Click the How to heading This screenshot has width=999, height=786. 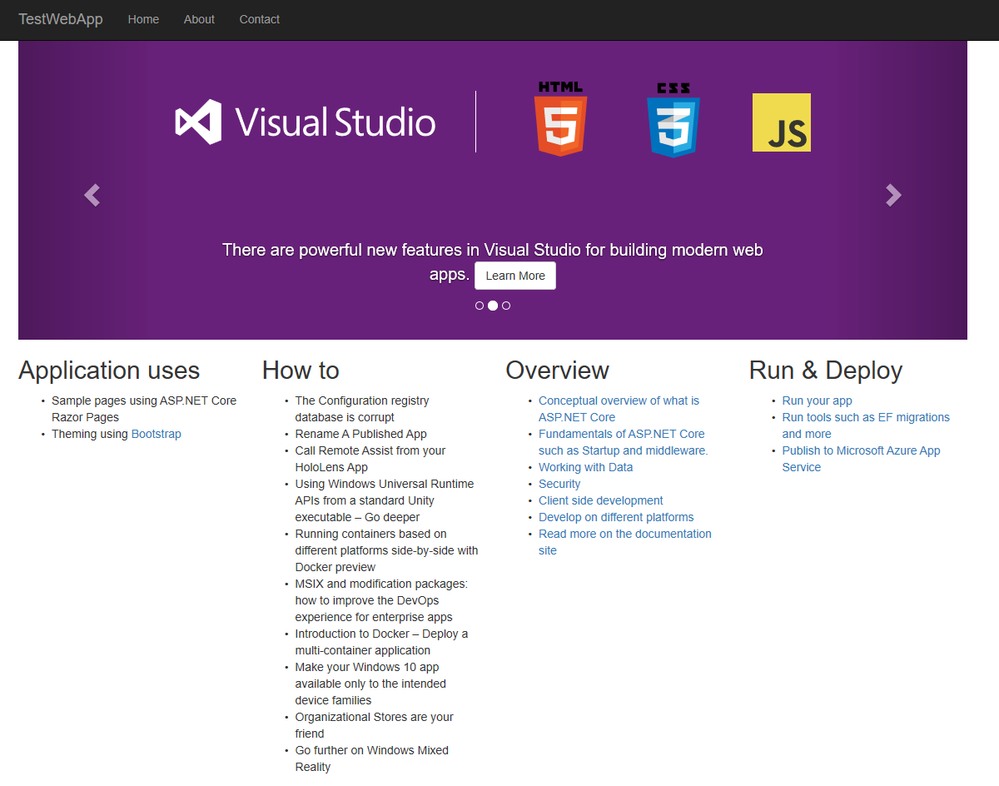pyautogui.click(x=301, y=370)
